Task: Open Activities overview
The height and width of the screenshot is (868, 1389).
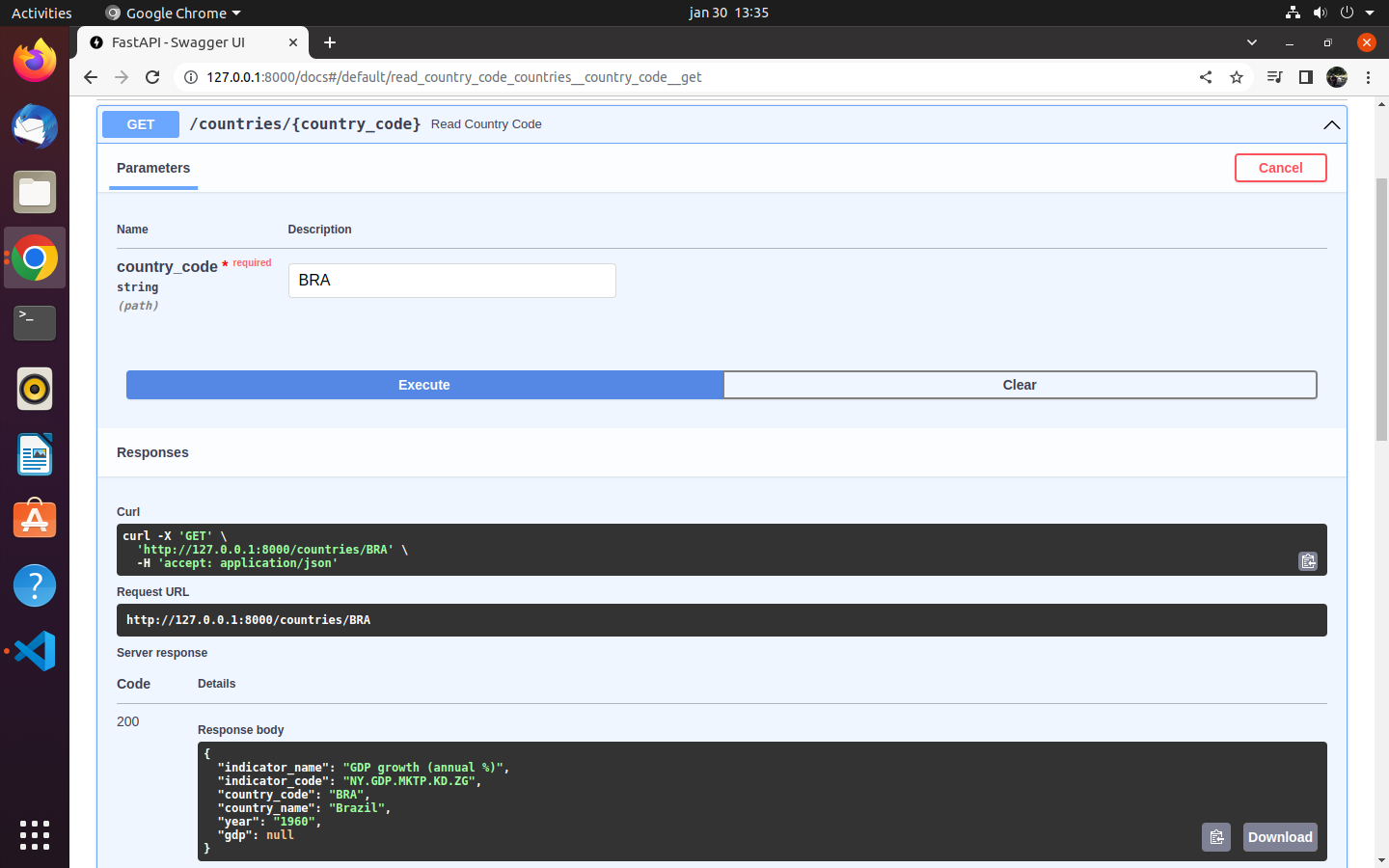Action: point(41,13)
